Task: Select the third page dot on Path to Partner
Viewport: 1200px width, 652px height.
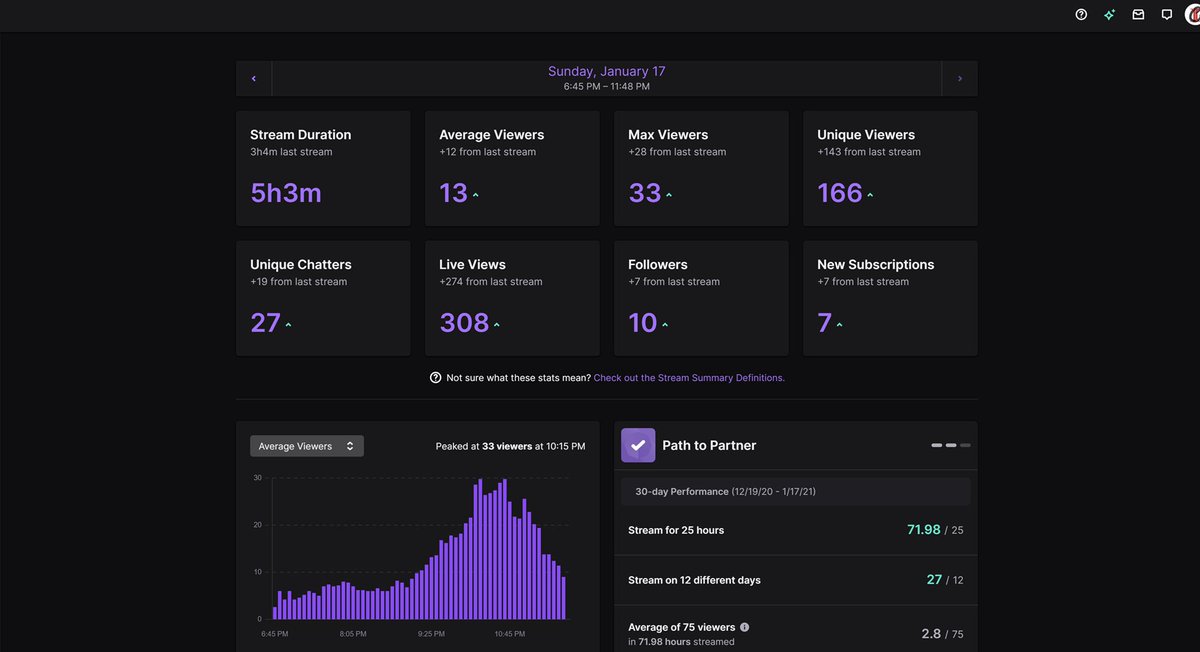Action: pos(964,445)
